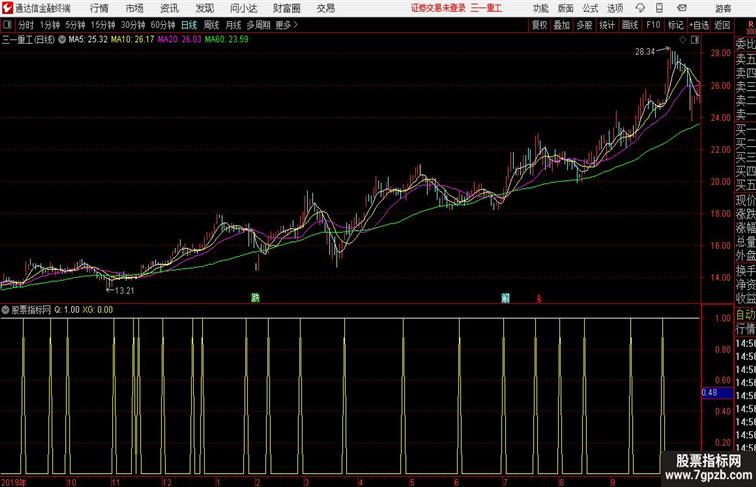The image size is (756, 487).
Task: Click the XG: 0.00 indicator value
Action: point(98,310)
